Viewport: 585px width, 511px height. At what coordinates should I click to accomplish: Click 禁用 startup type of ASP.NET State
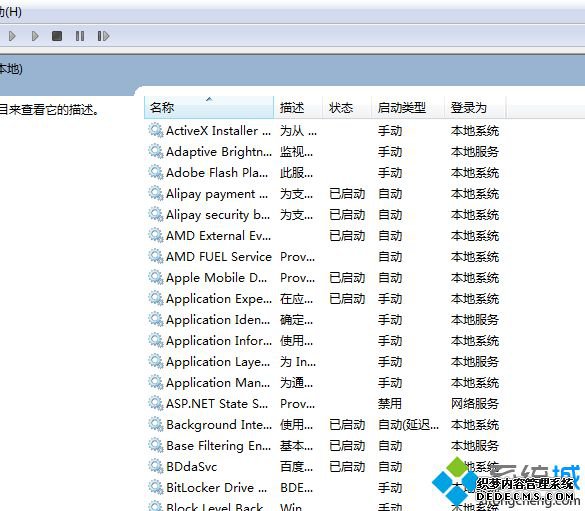[390, 404]
